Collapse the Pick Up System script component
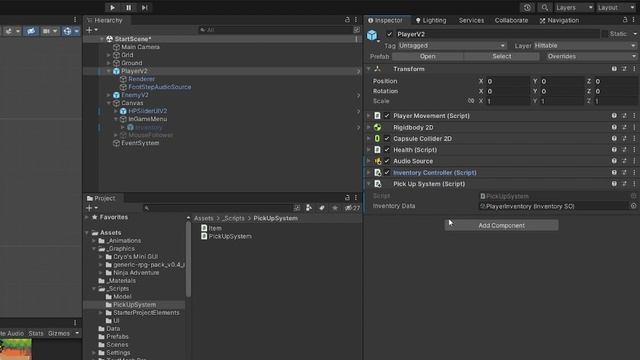The height and width of the screenshot is (360, 640). tap(369, 184)
